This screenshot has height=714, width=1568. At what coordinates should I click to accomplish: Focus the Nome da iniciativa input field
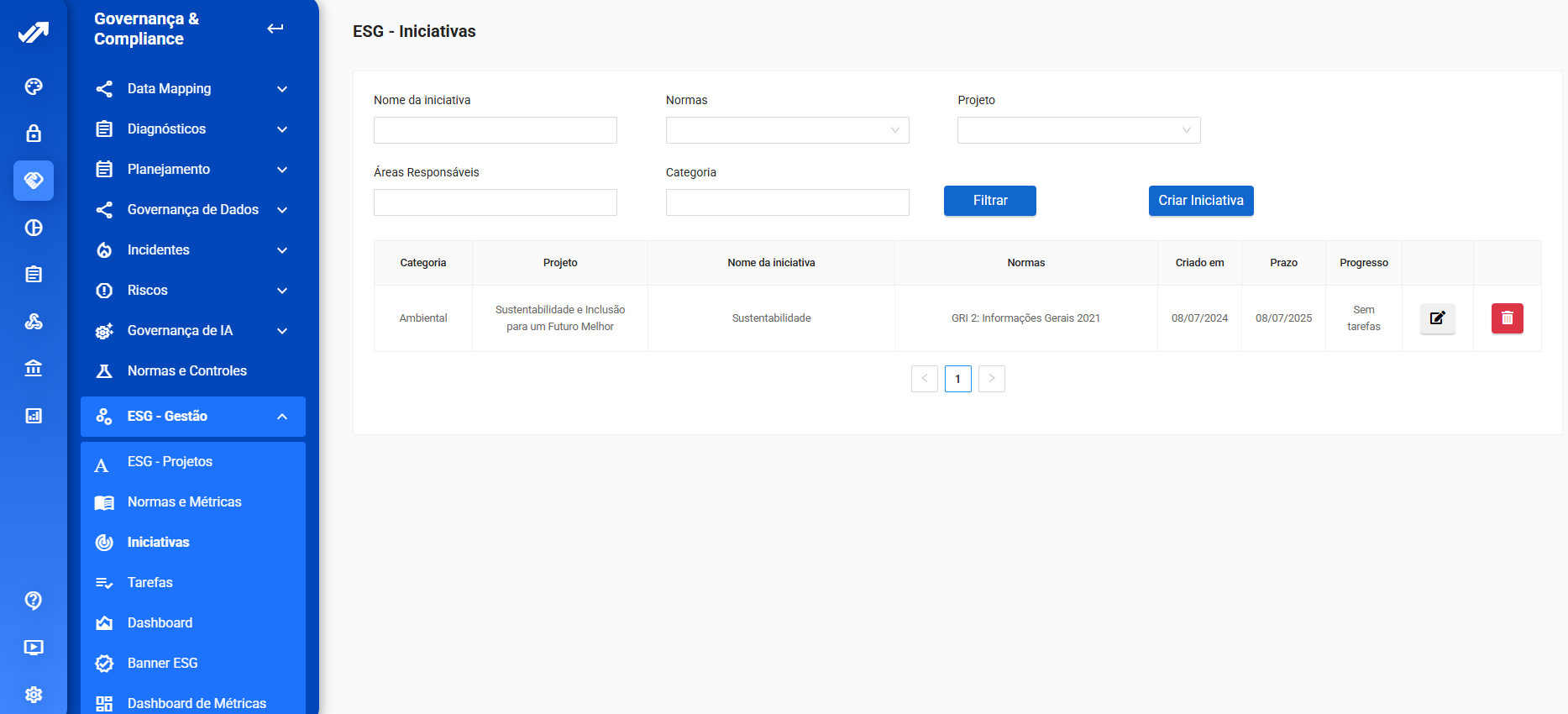[495, 130]
